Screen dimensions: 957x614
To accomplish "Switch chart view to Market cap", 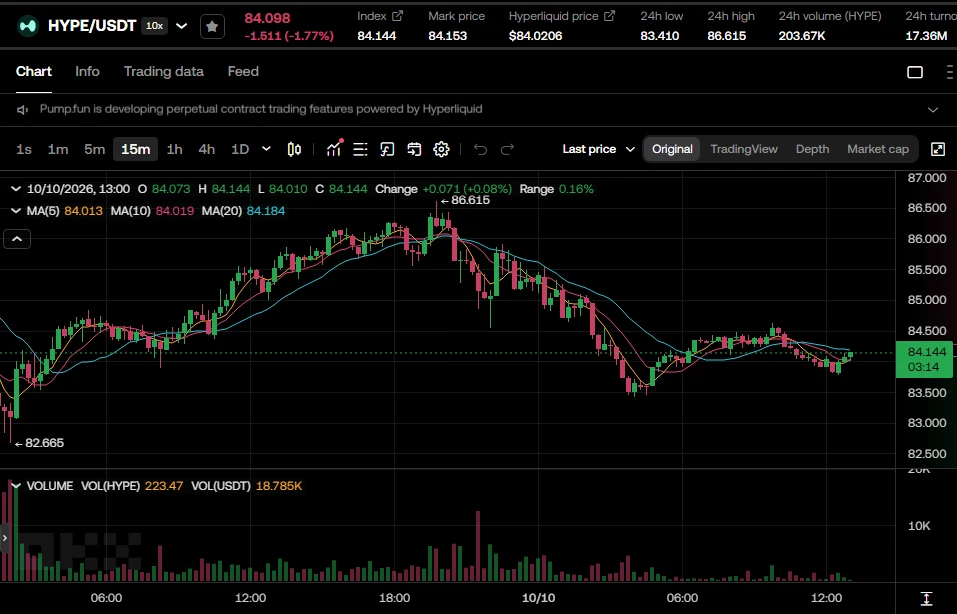I will click(x=878, y=150).
